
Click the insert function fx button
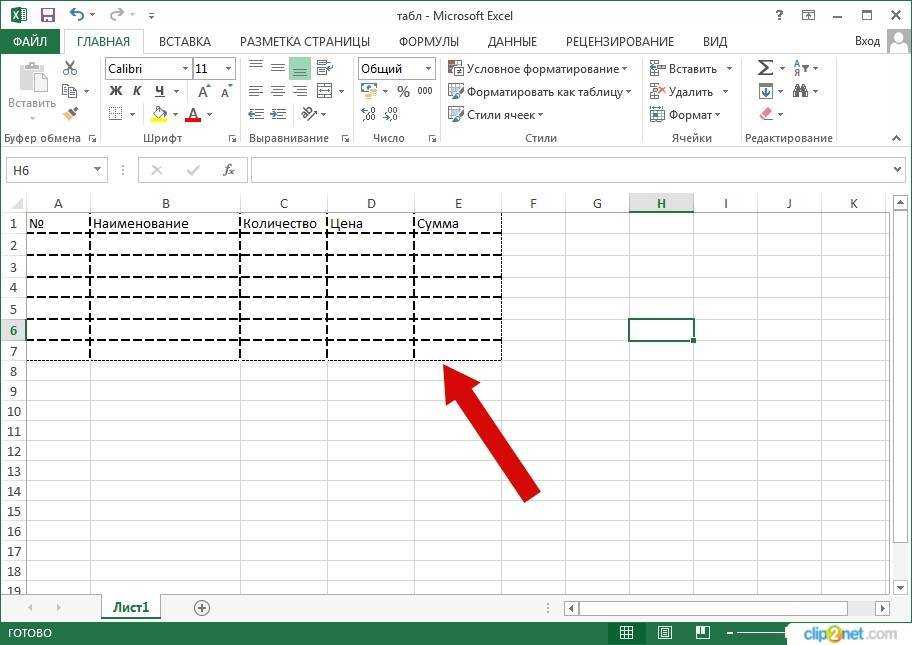[229, 170]
